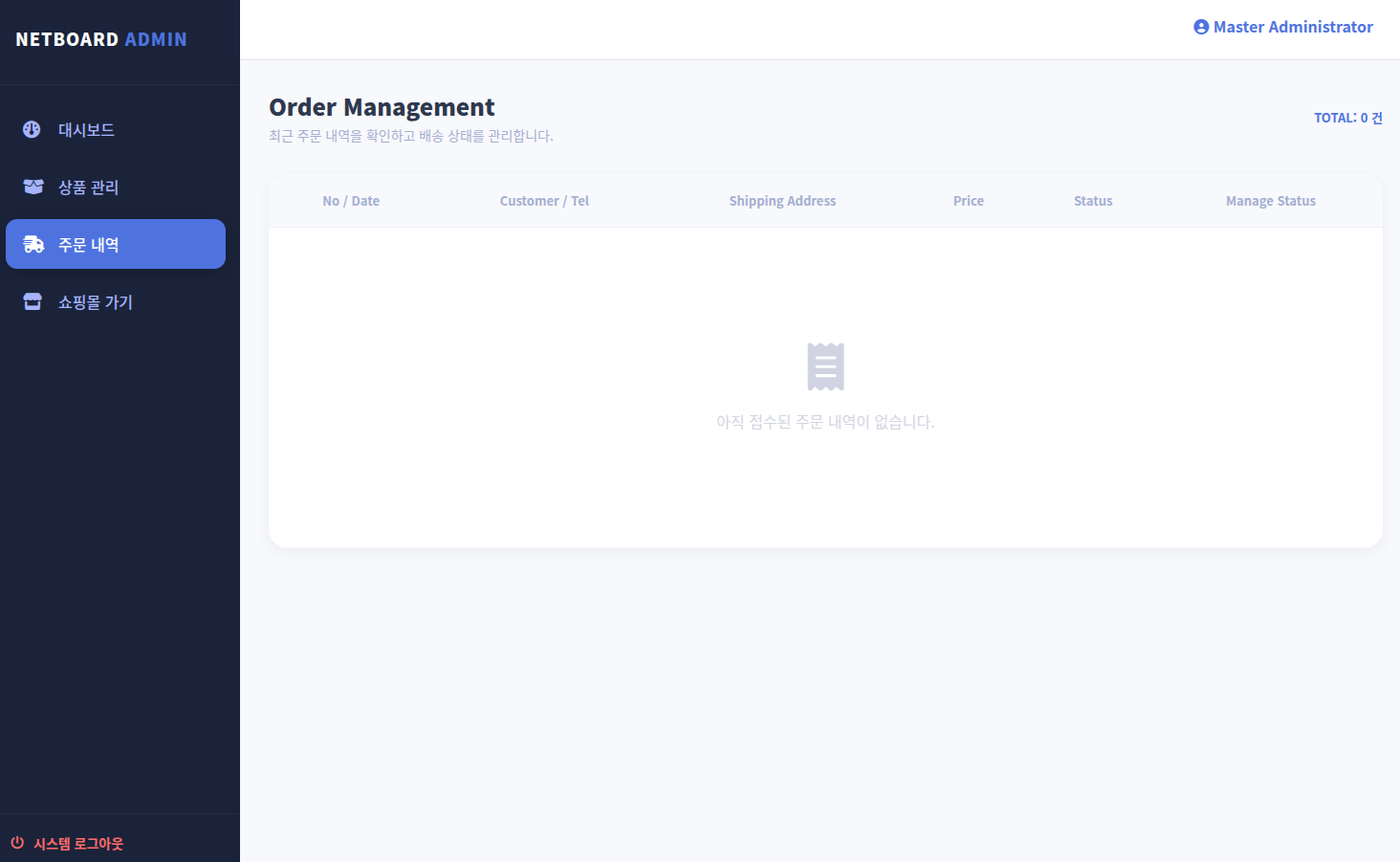This screenshot has width=1400, height=862.
Task: Click the power icon for logout
Action: (17, 843)
